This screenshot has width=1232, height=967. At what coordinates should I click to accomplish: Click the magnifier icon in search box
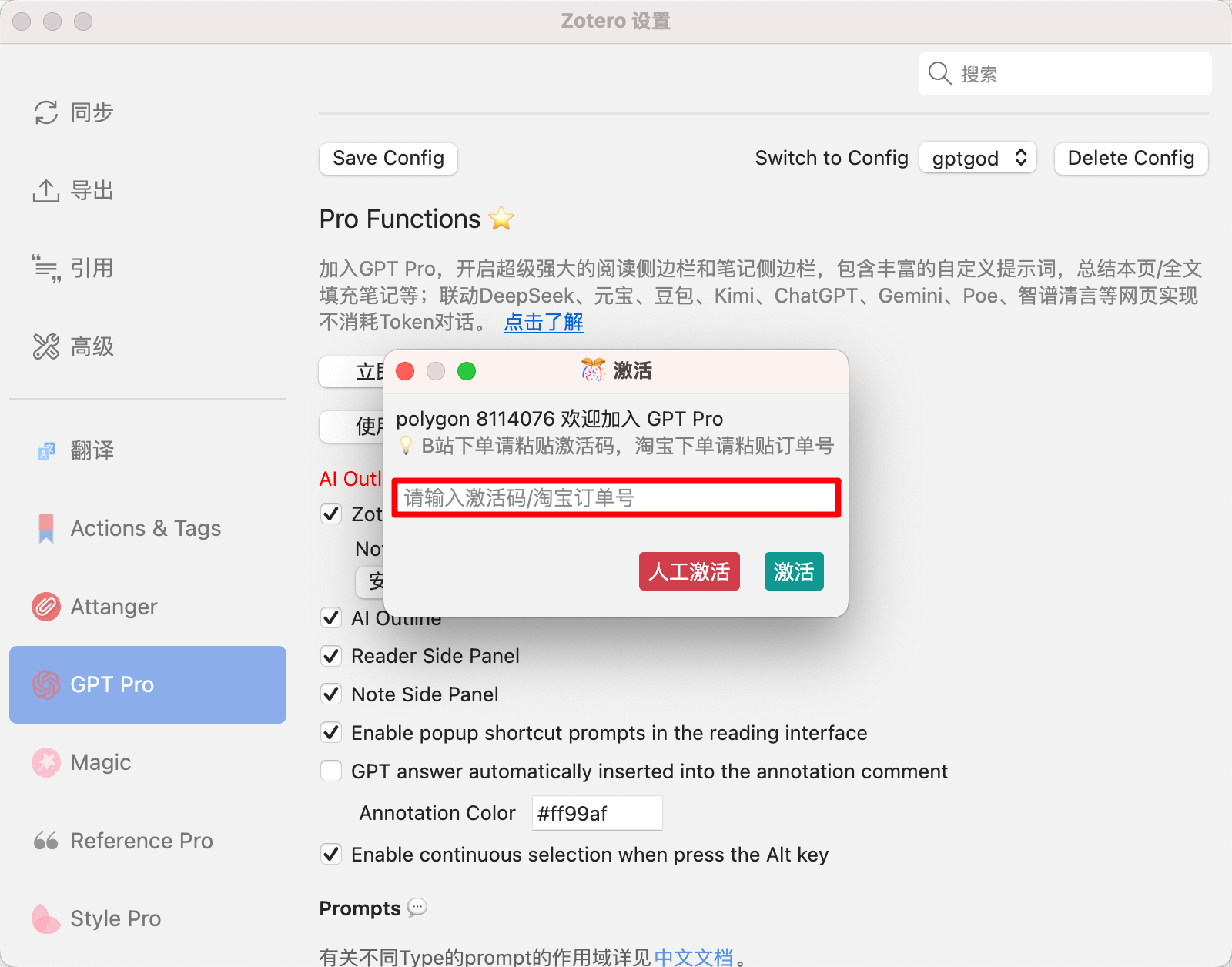(x=940, y=74)
